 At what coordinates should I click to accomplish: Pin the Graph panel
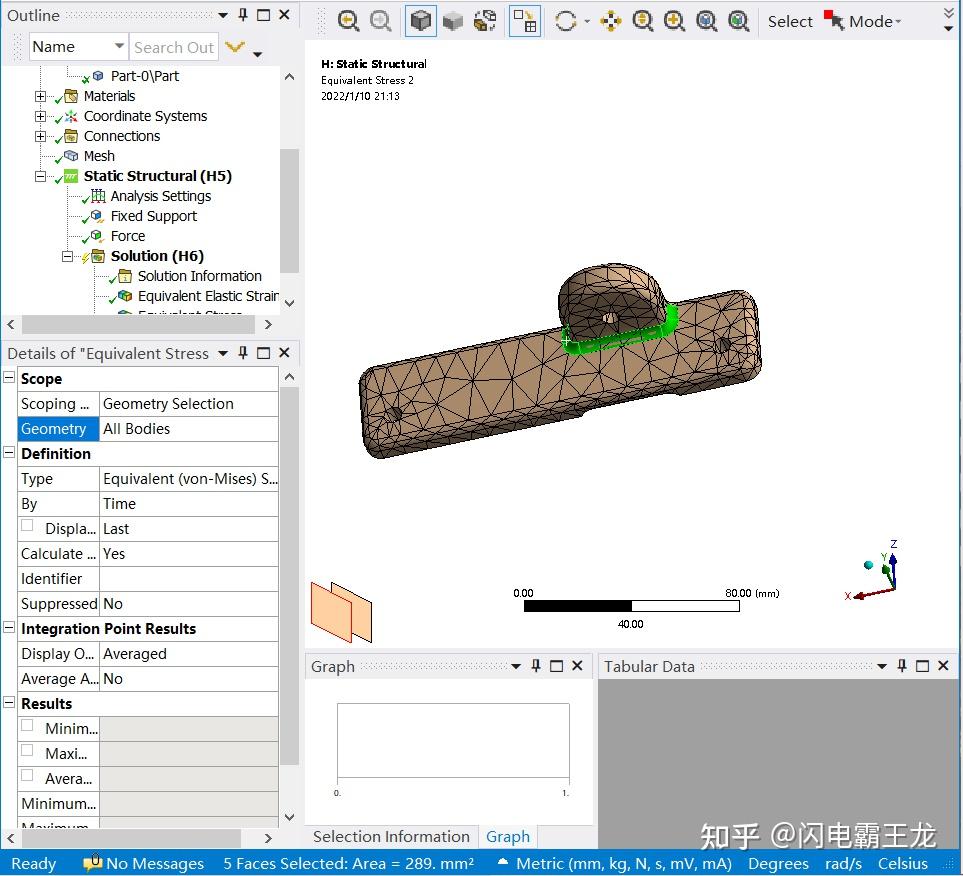click(536, 666)
